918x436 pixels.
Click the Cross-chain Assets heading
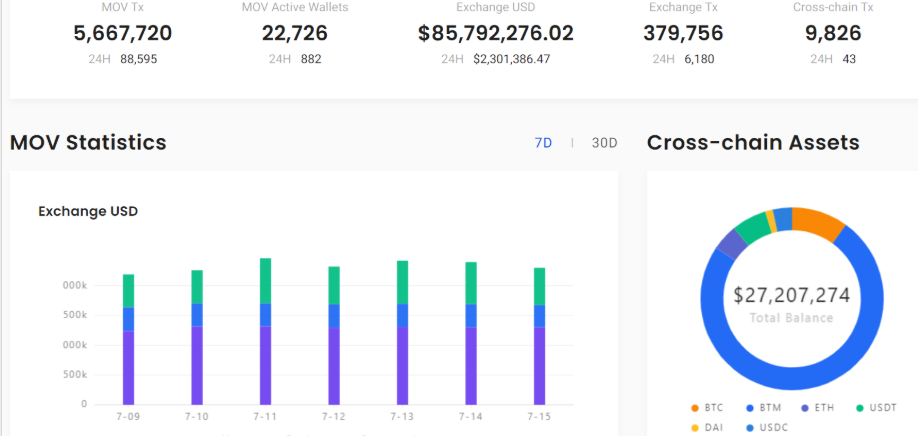(753, 142)
